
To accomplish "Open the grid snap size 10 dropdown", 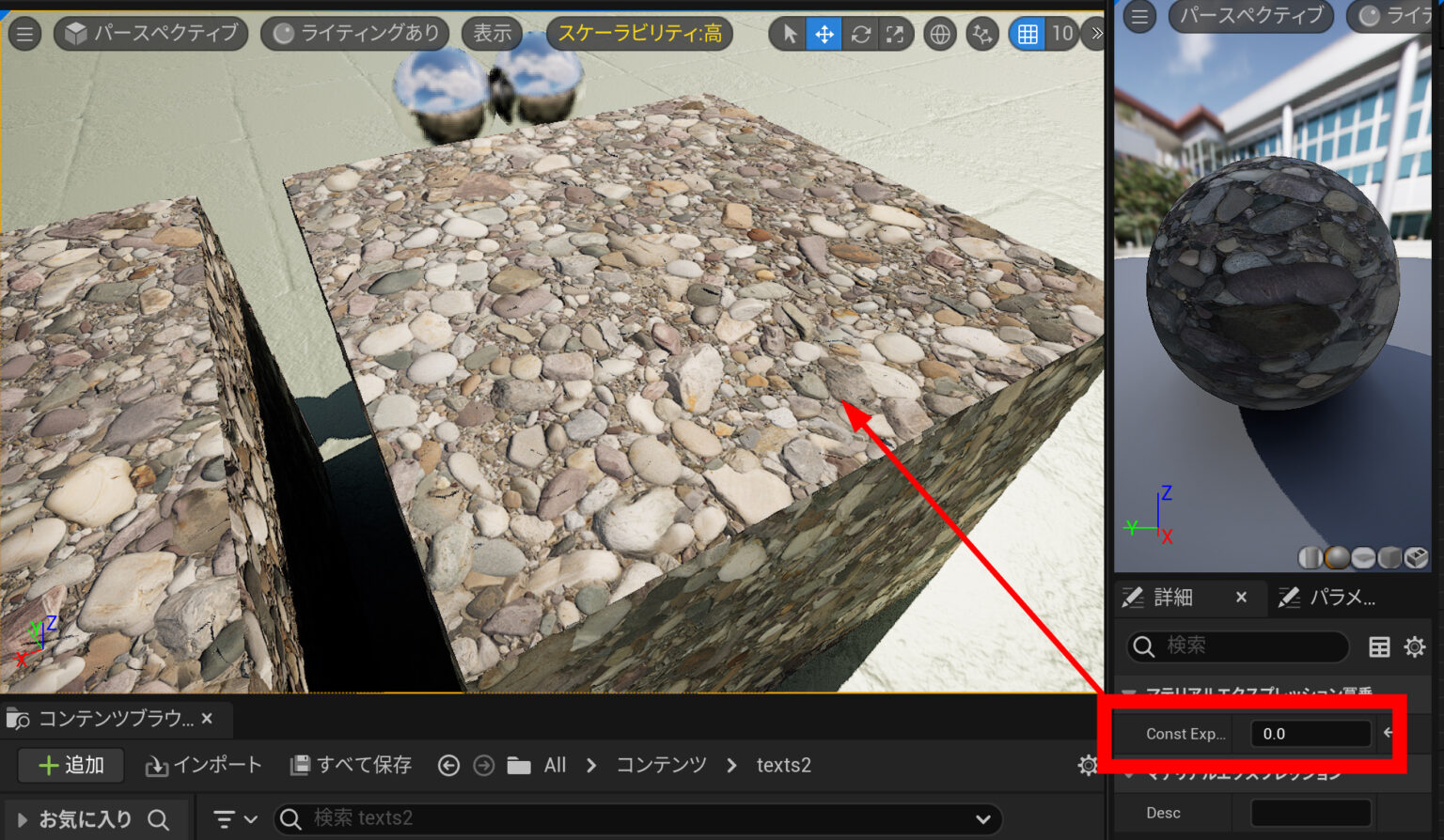I will (1063, 34).
